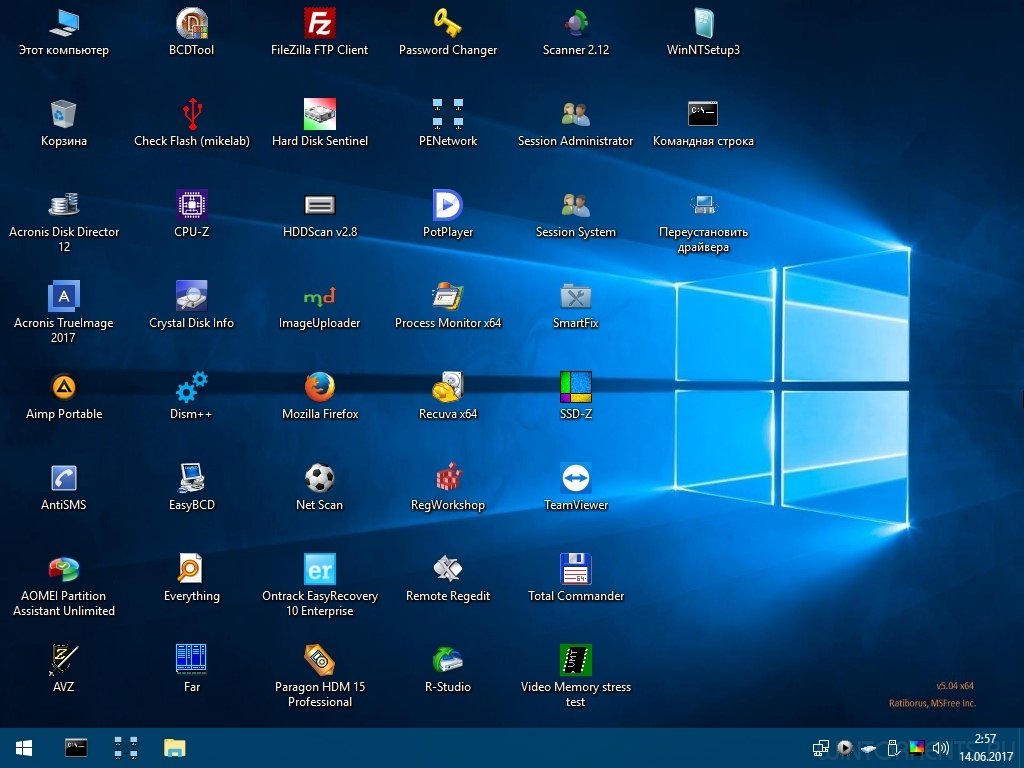The width and height of the screenshot is (1024, 768).
Task: Click the colorful display tray icon
Action: 917,748
